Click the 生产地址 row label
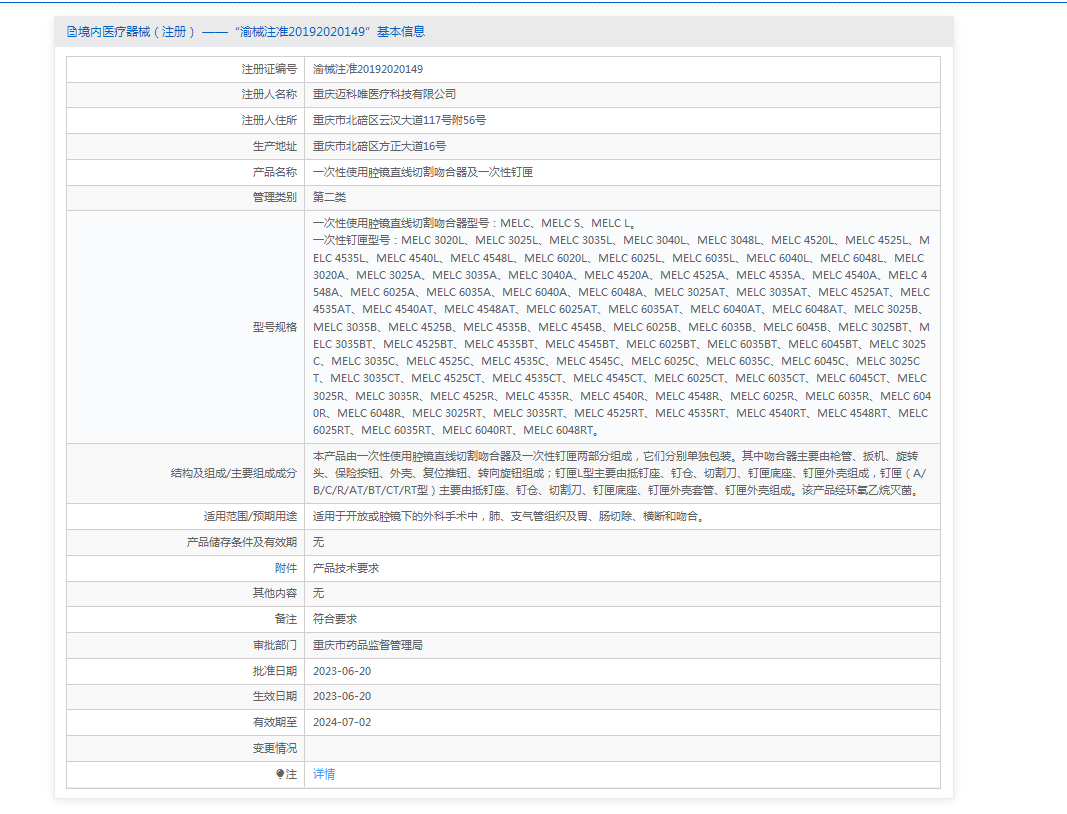The image size is (1067, 814). pyautogui.click(x=275, y=146)
